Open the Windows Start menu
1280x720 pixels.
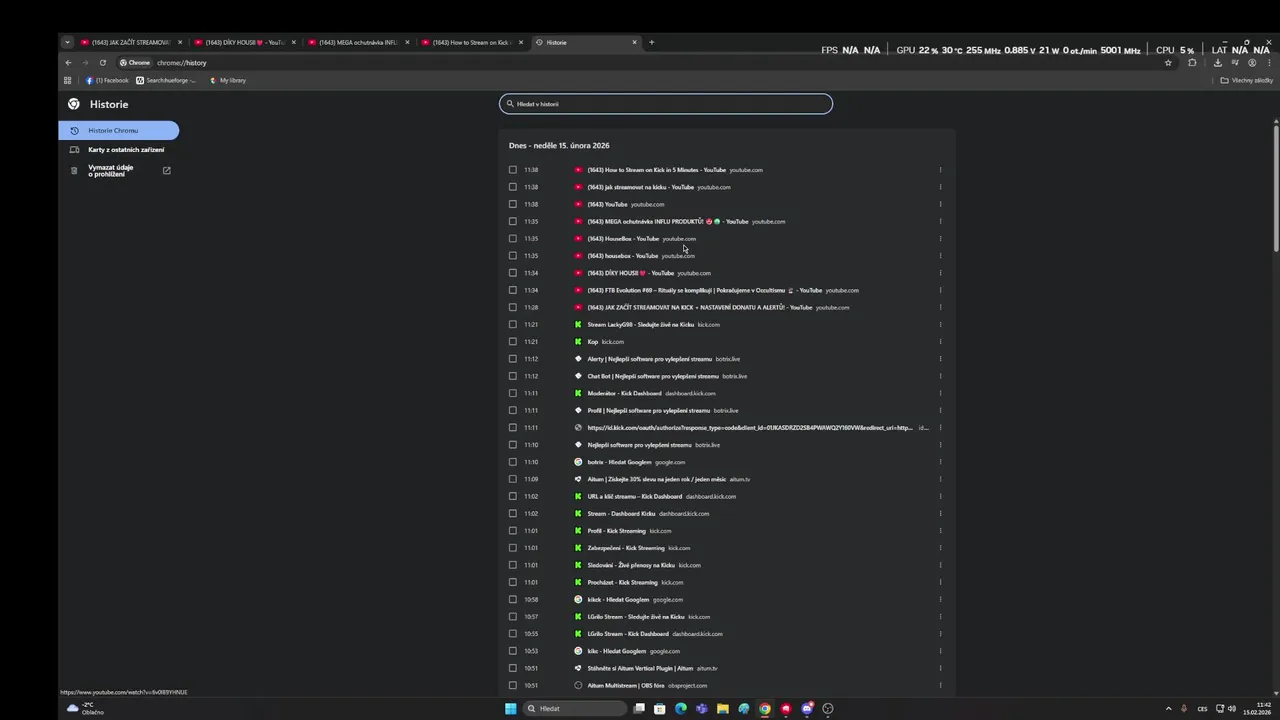pyautogui.click(x=510, y=708)
